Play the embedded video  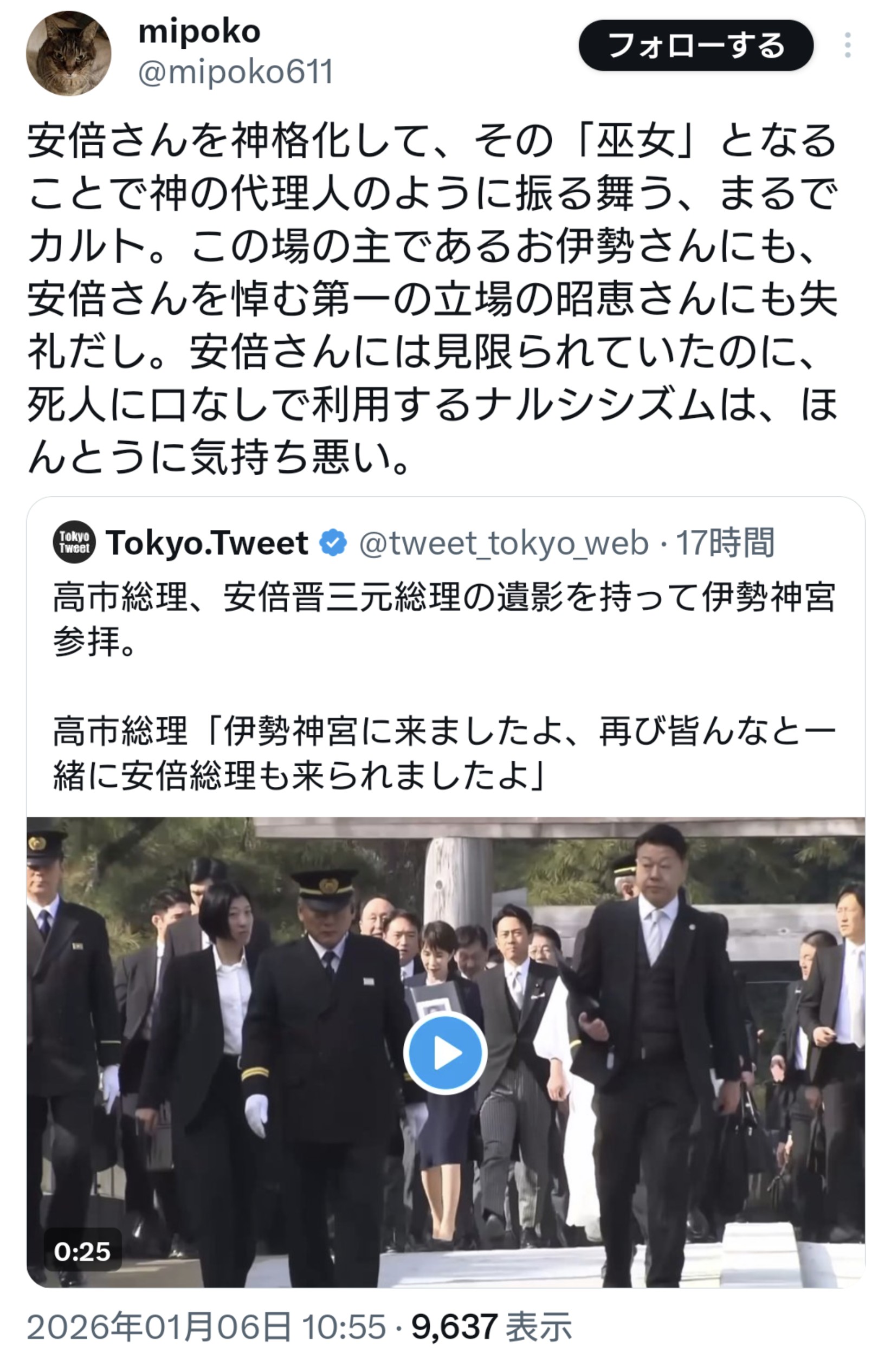click(445, 1052)
